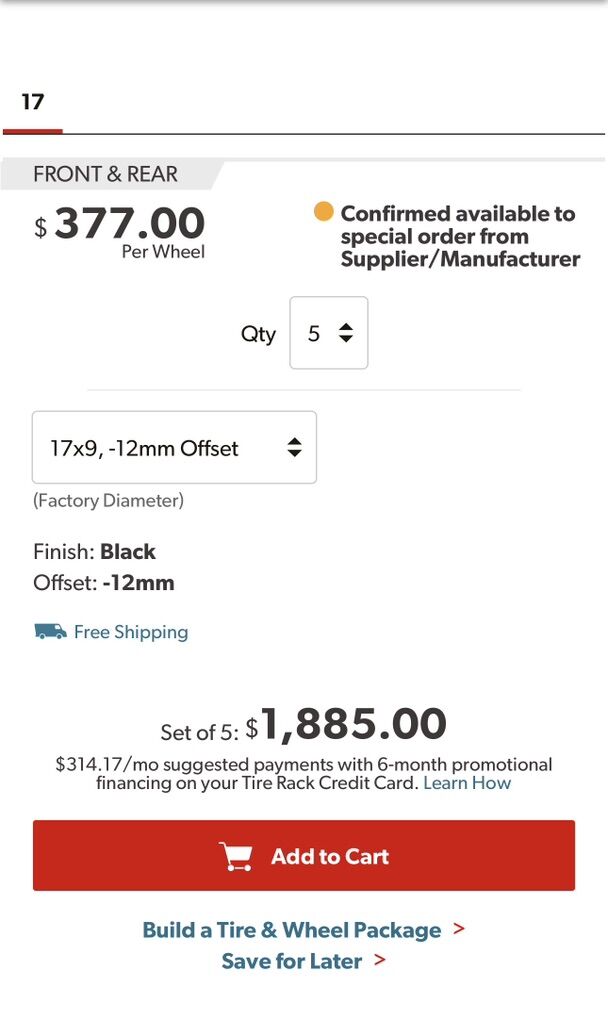Open the Qty dropdown showing 5
The height and width of the screenshot is (1020, 608).
(x=328, y=333)
